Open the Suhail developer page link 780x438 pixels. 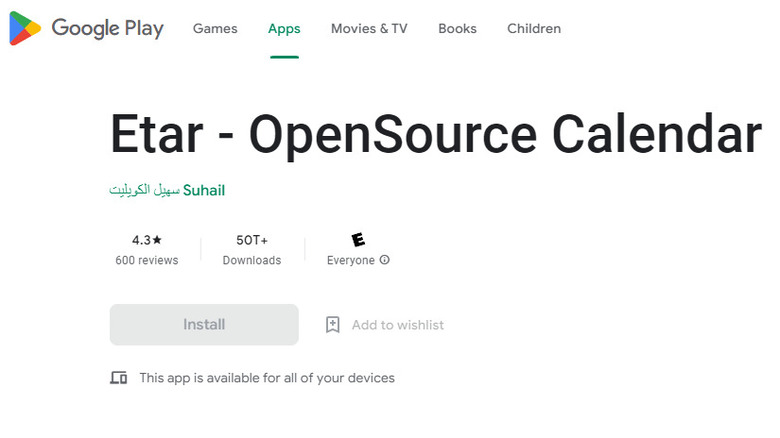[167, 190]
